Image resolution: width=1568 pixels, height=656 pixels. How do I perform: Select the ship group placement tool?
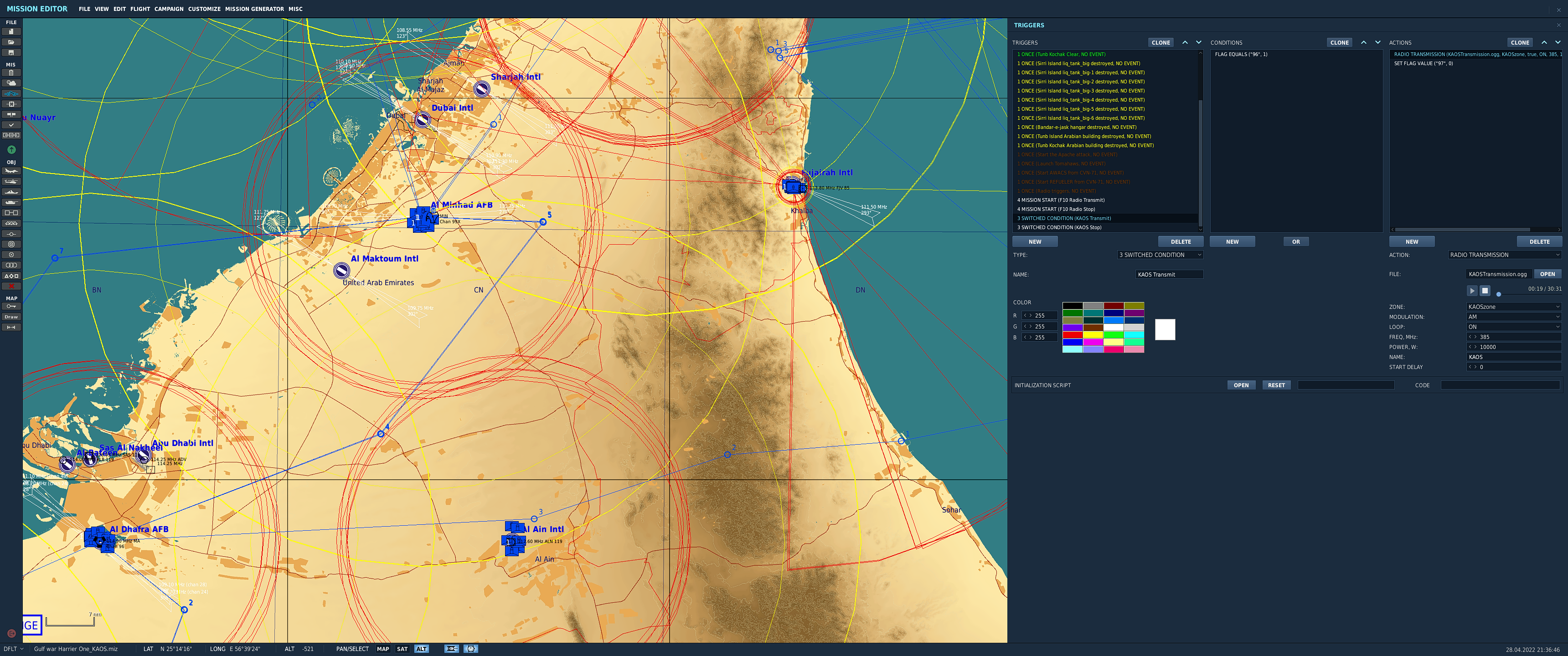11,192
